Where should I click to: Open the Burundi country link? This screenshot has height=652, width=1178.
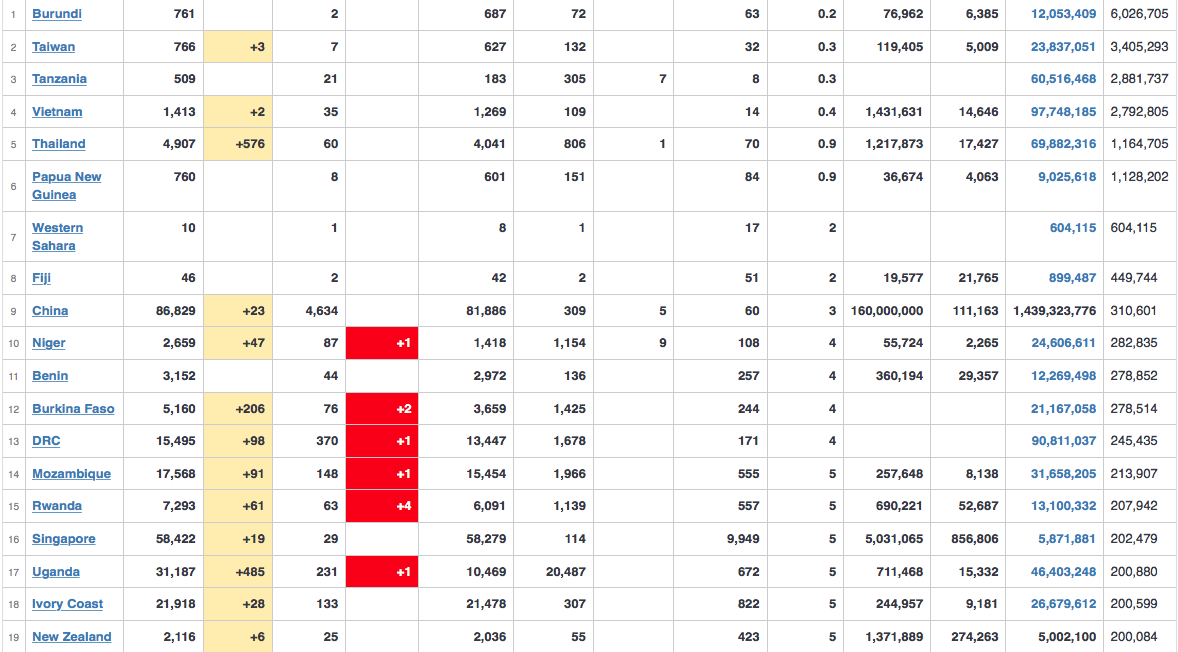pyautogui.click(x=57, y=14)
